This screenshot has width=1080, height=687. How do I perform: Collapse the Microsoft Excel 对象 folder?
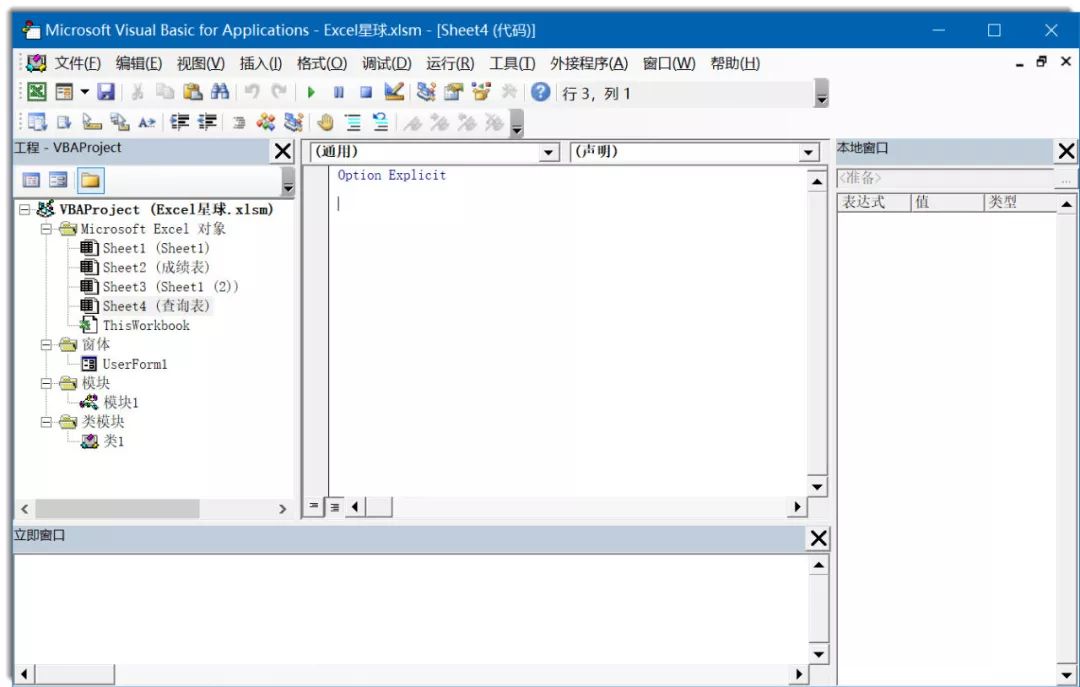pyautogui.click(x=46, y=228)
